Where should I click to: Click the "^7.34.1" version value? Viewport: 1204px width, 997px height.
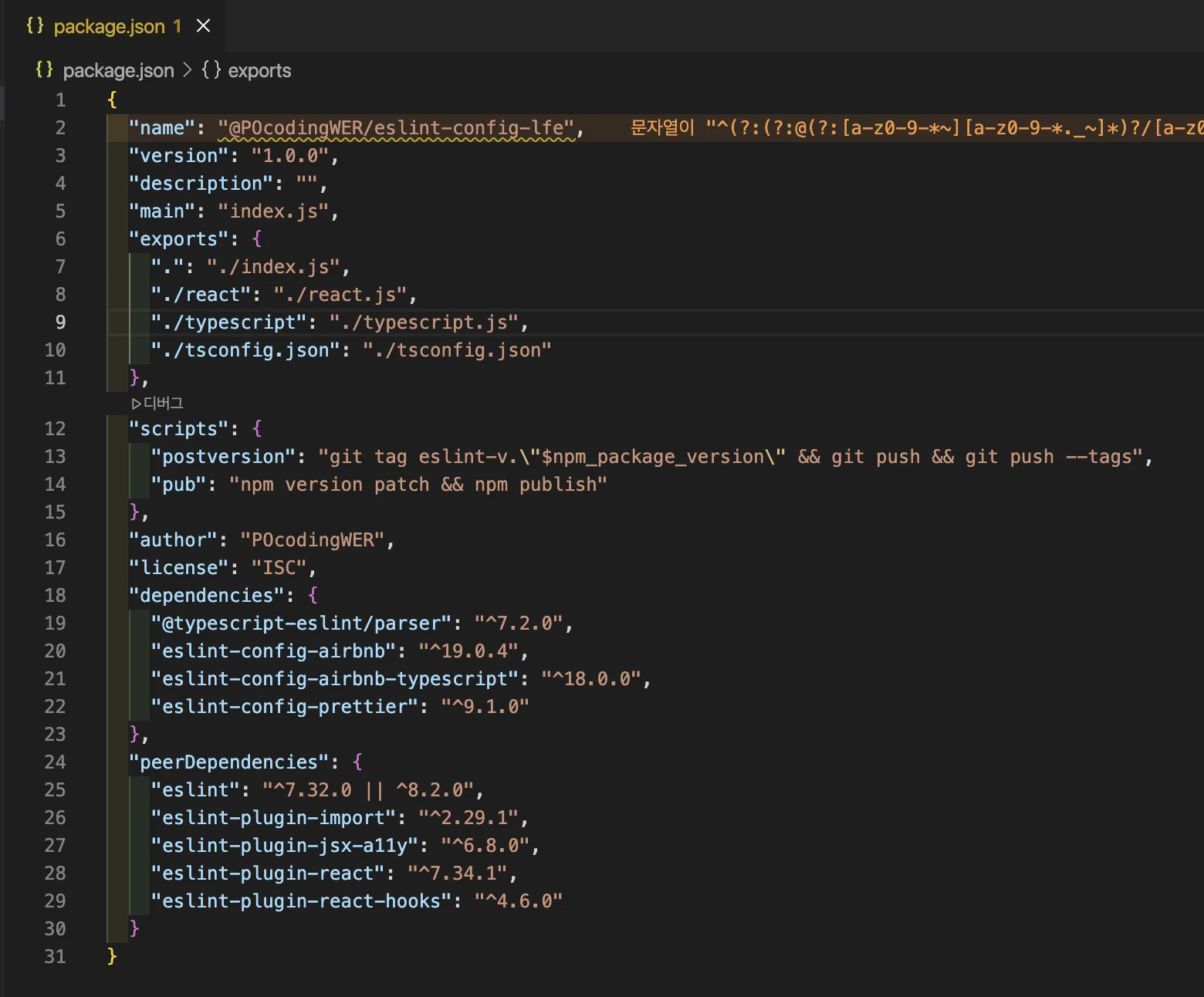click(458, 873)
